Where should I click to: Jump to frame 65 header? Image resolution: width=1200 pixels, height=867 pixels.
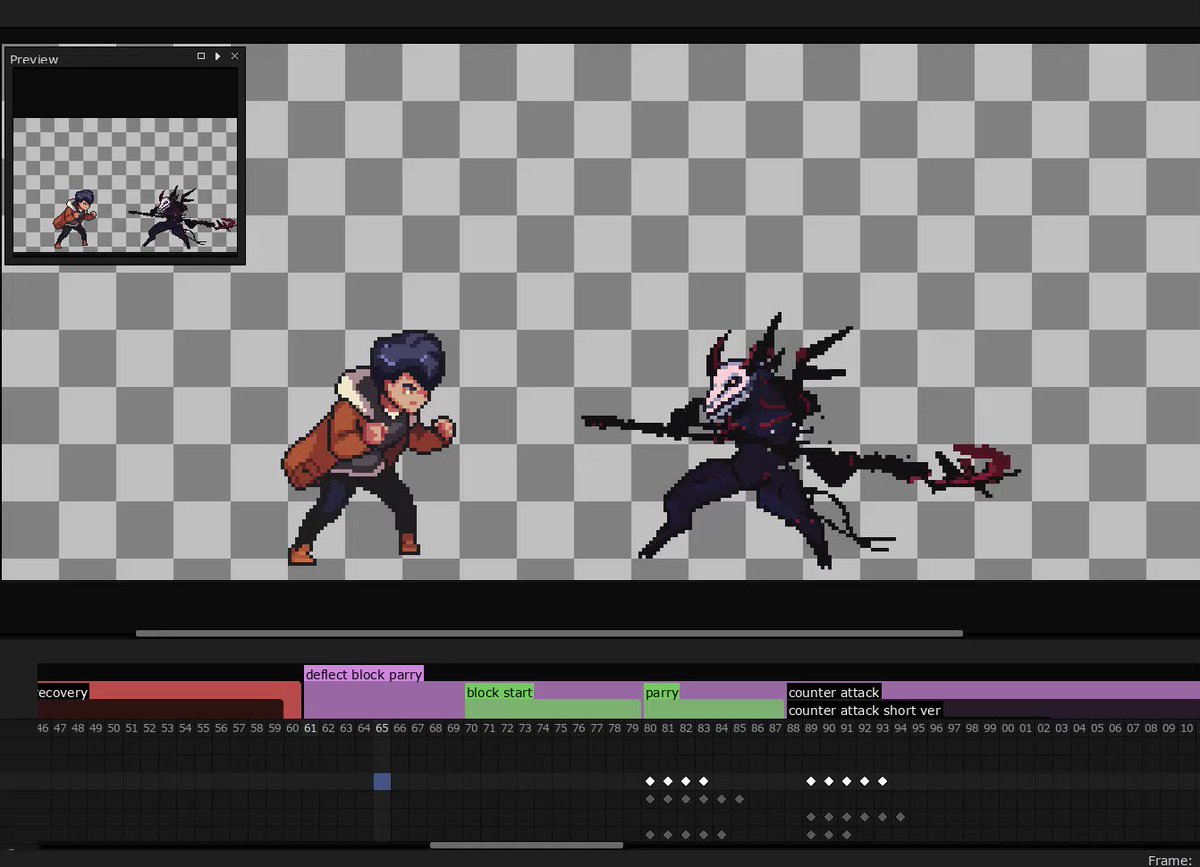tap(382, 728)
